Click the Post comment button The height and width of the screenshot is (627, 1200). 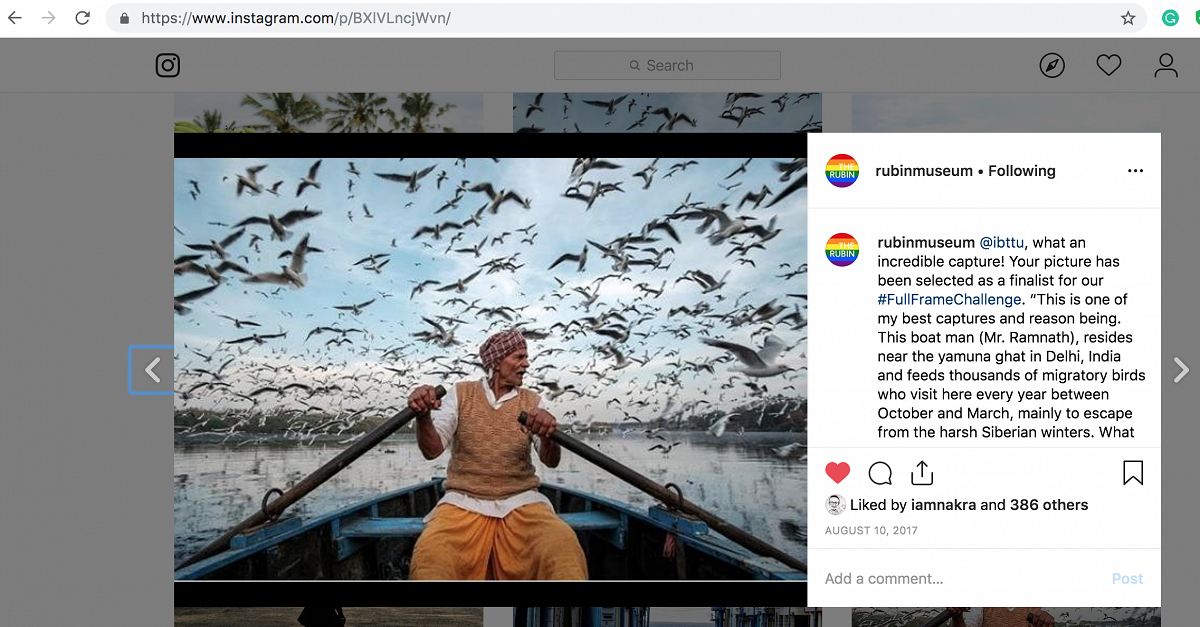pos(1127,579)
